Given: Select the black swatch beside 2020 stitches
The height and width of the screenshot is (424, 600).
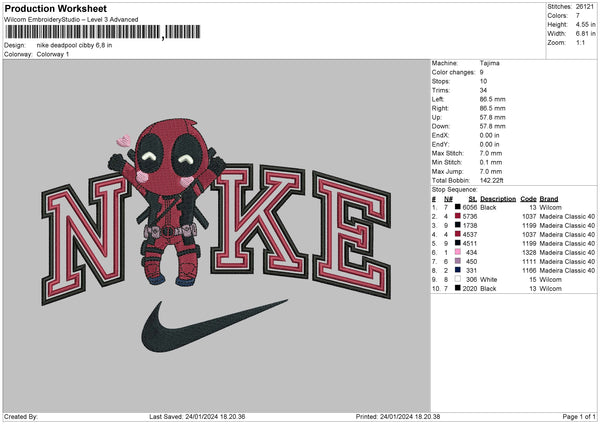Looking at the screenshot, I should pos(457,288).
